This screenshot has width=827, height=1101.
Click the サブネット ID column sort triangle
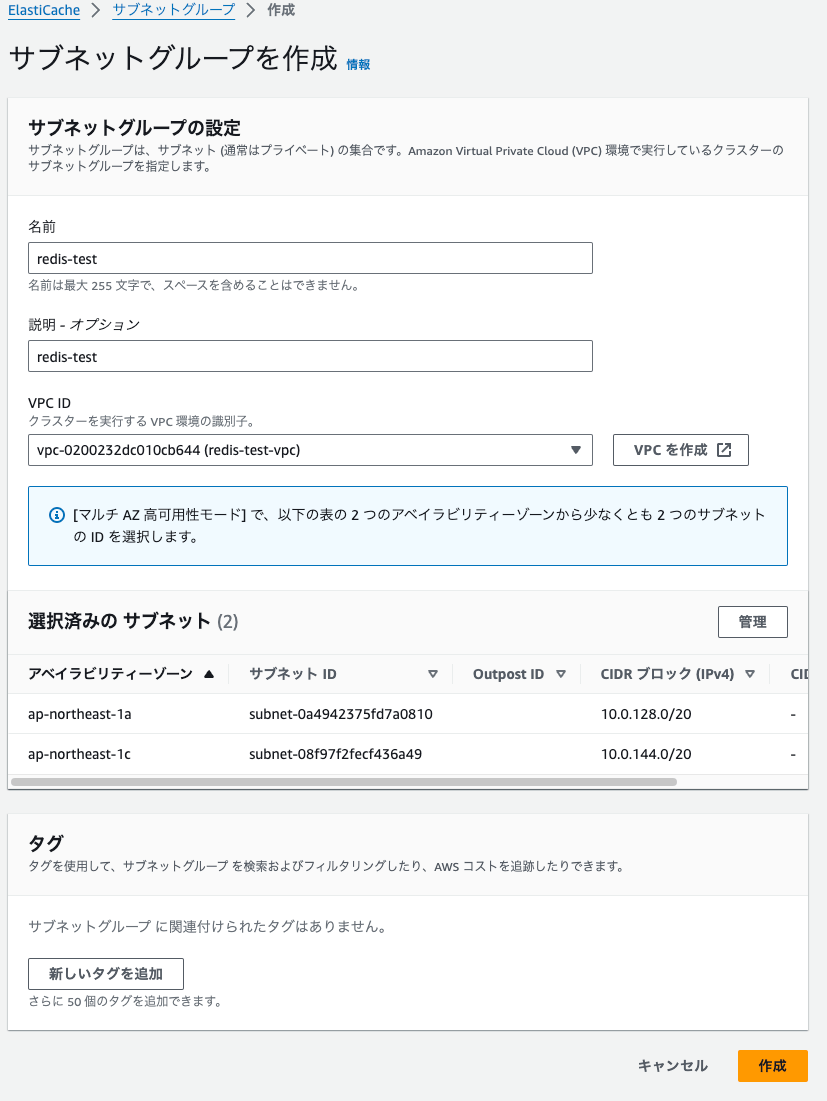432,674
